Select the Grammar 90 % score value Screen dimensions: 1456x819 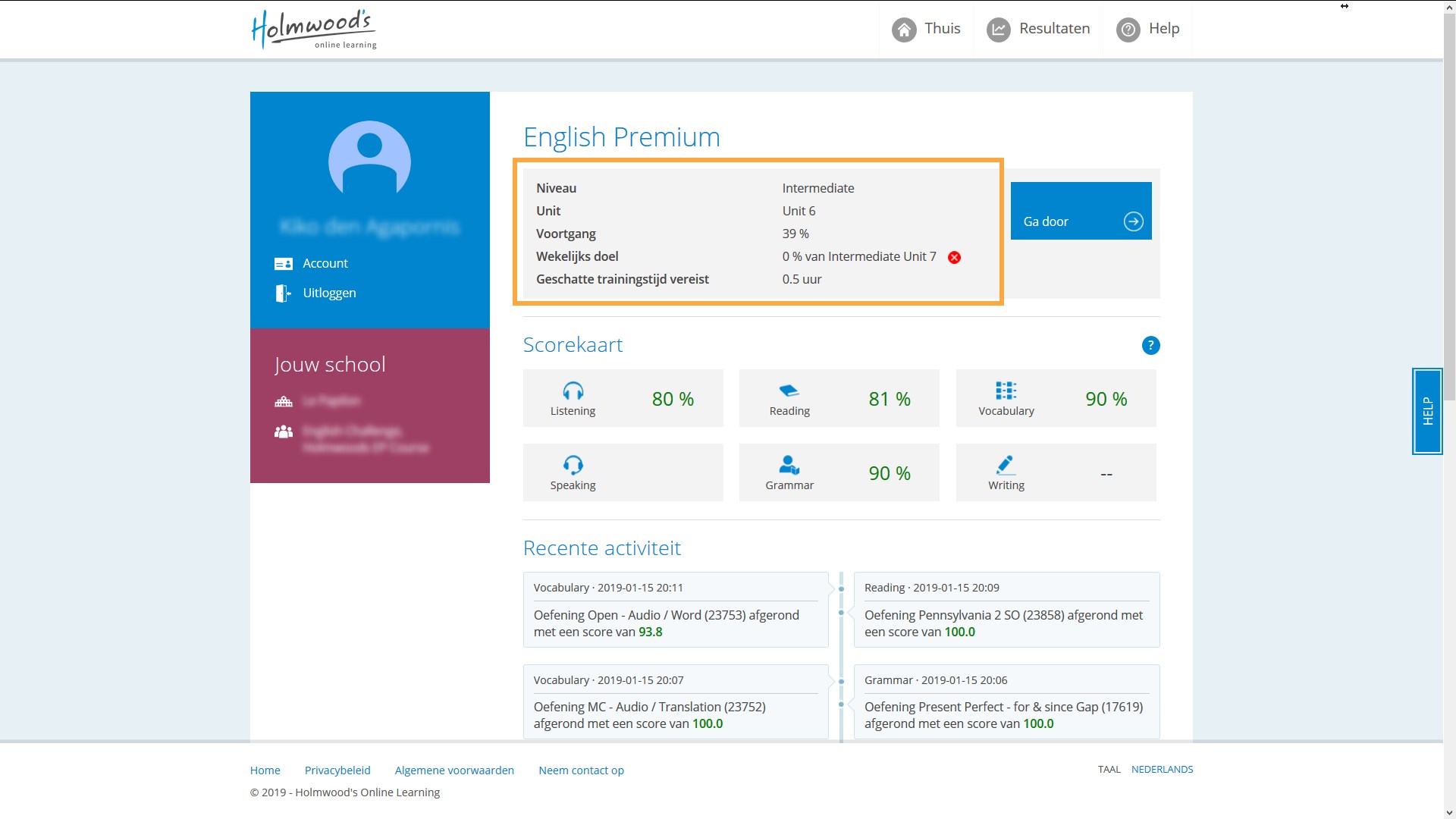pyautogui.click(x=890, y=473)
